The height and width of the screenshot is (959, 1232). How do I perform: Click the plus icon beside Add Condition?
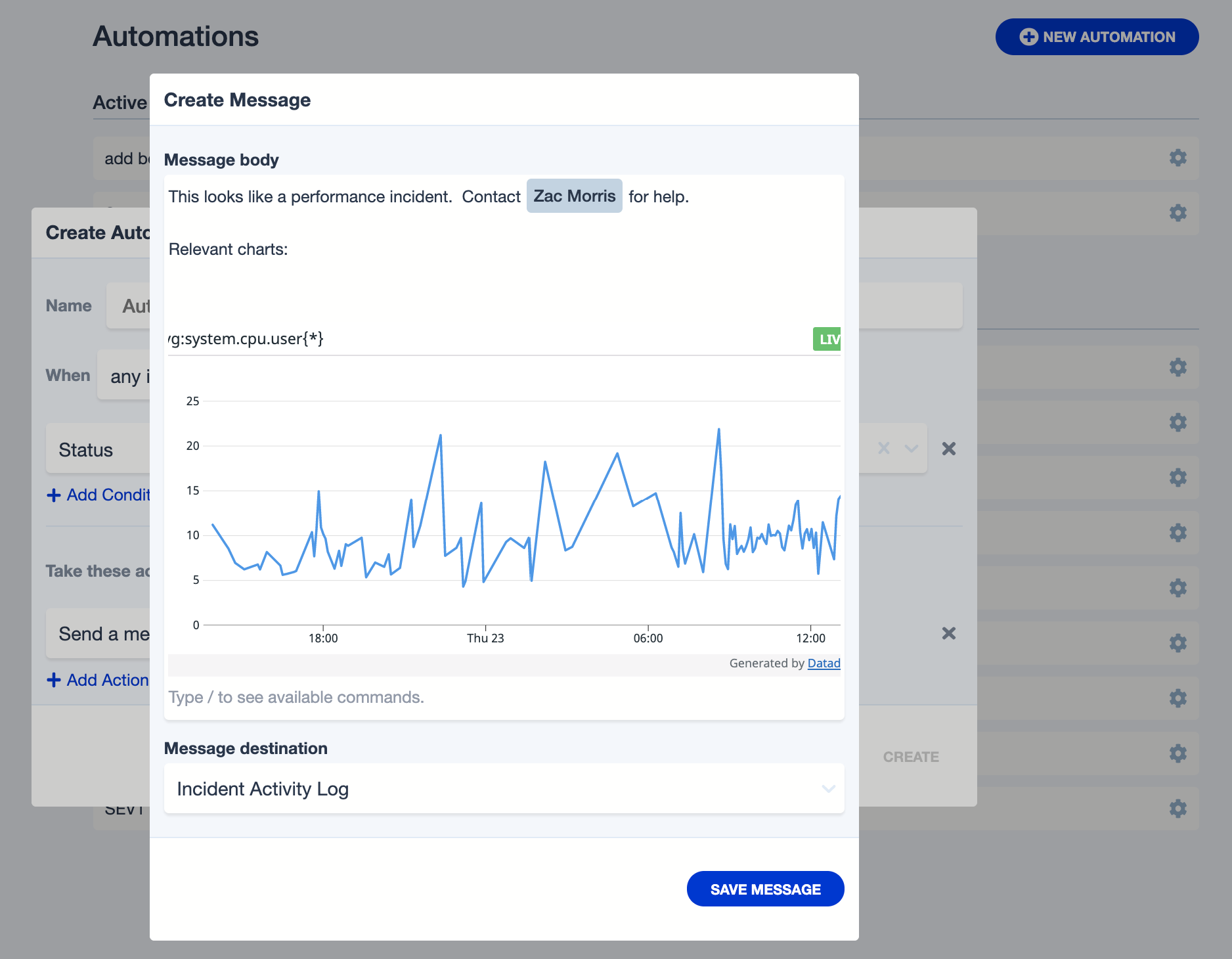(54, 495)
